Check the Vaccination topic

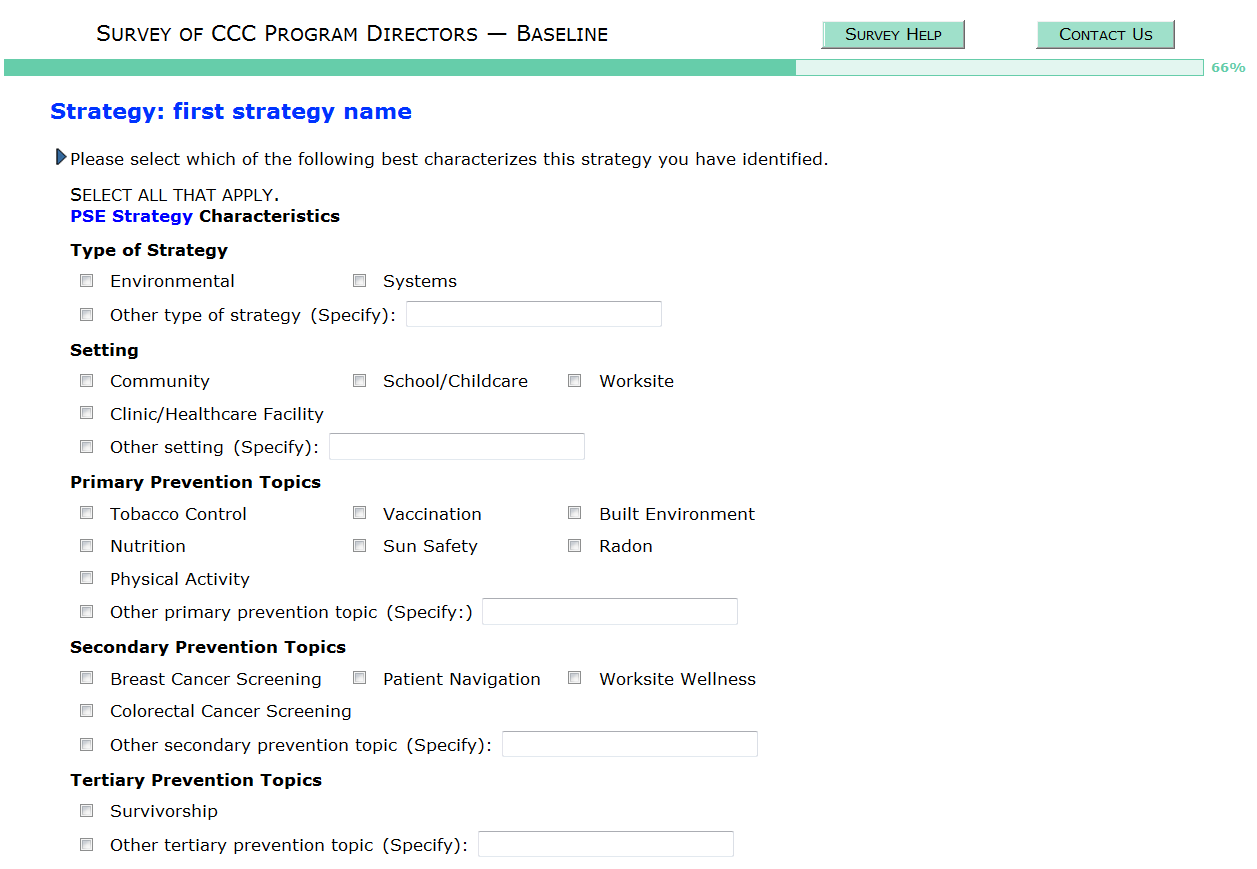click(x=360, y=513)
